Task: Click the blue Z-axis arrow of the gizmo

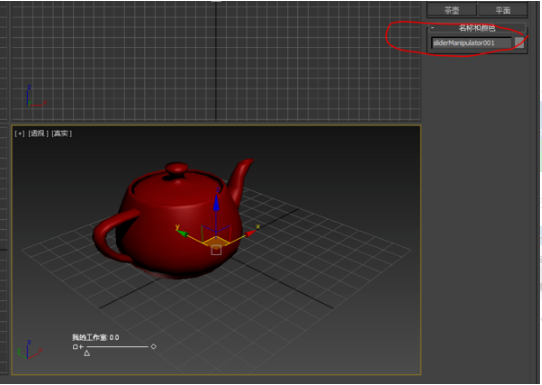Action: 216,203
